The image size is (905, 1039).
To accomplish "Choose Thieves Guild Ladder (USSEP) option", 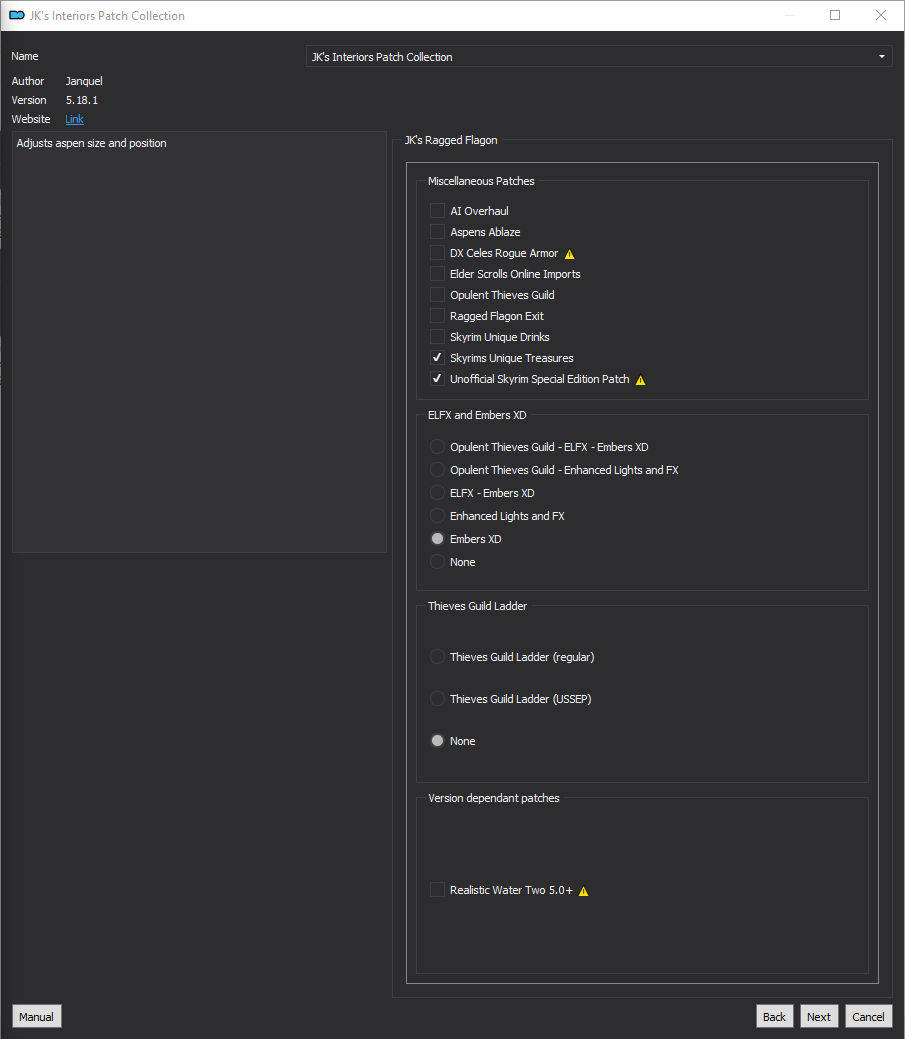I will [x=437, y=699].
